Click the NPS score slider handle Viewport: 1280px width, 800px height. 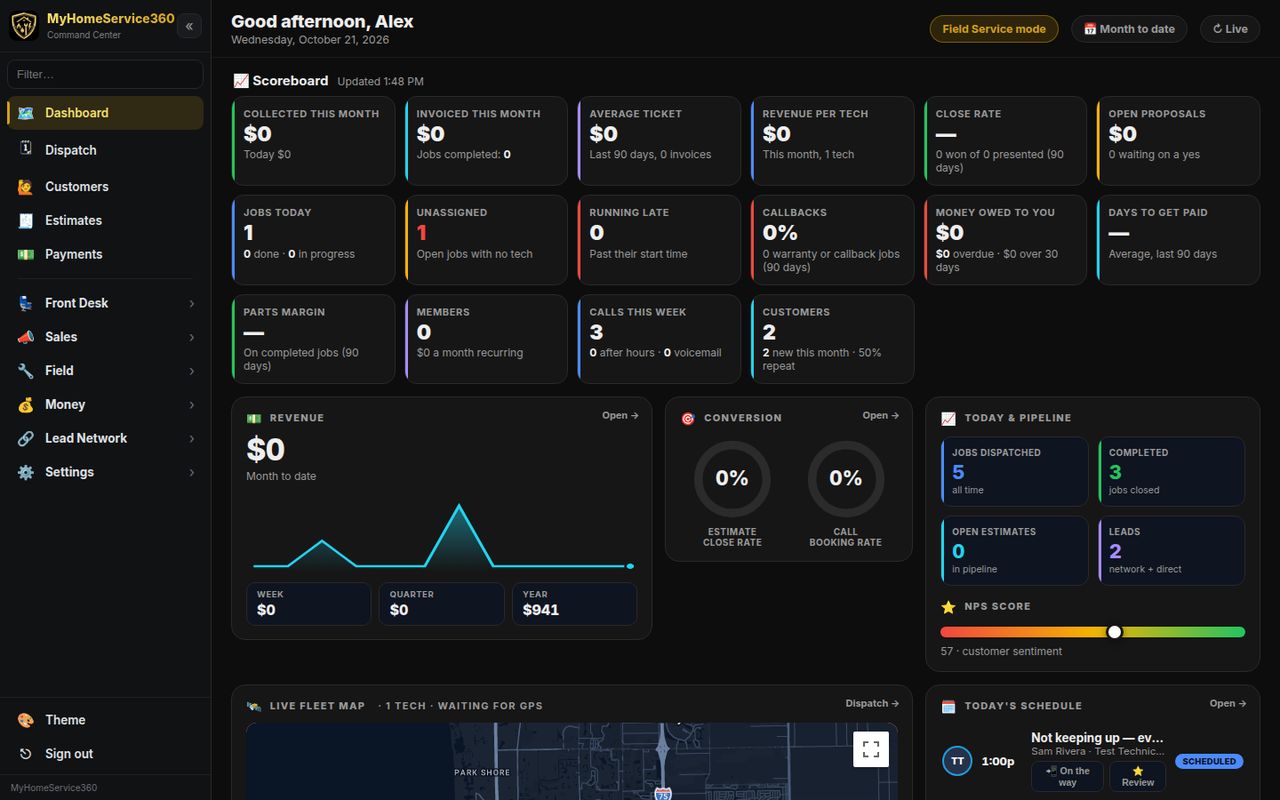click(x=1115, y=632)
